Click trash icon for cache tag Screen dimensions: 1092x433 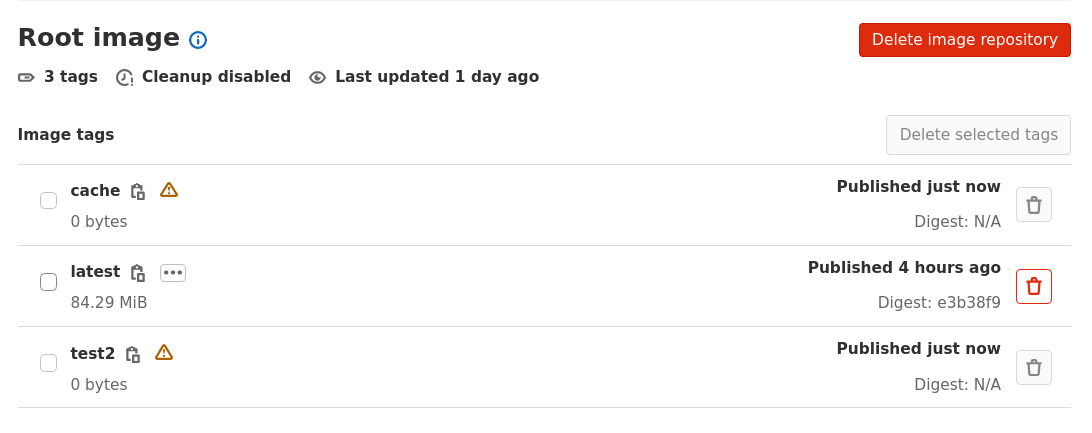[1033, 205]
